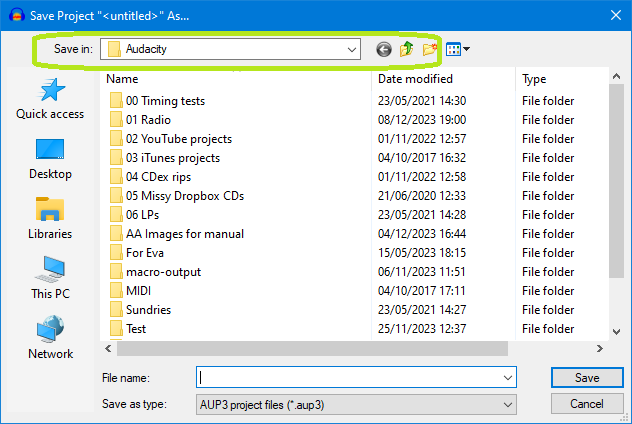Image resolution: width=632 pixels, height=424 pixels.
Task: Select the 00 Timing tests folder
Action: pyautogui.click(x=165, y=101)
